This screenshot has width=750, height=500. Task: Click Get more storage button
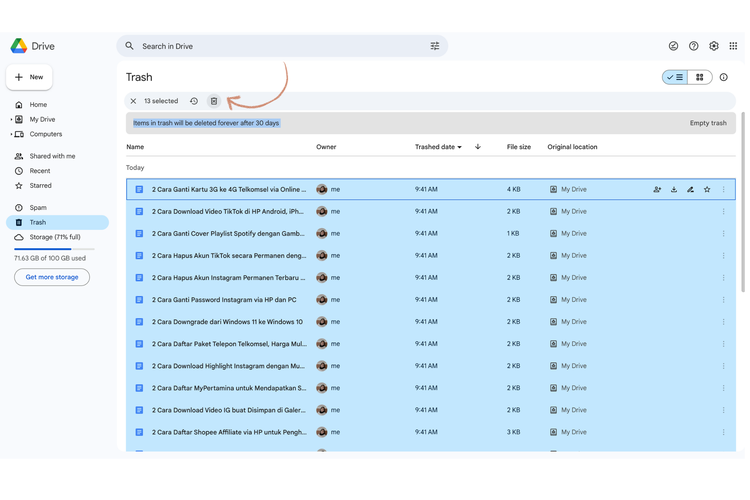pyautogui.click(x=52, y=277)
